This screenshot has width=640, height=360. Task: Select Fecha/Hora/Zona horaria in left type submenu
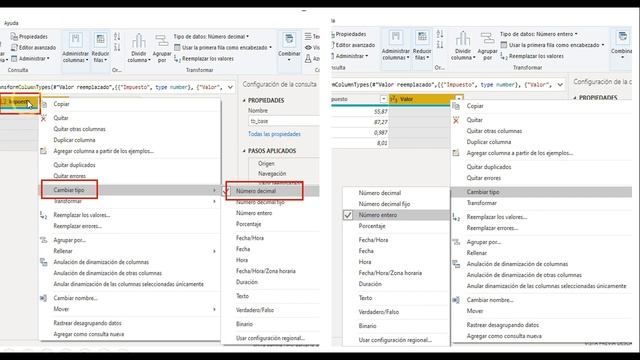(266, 271)
